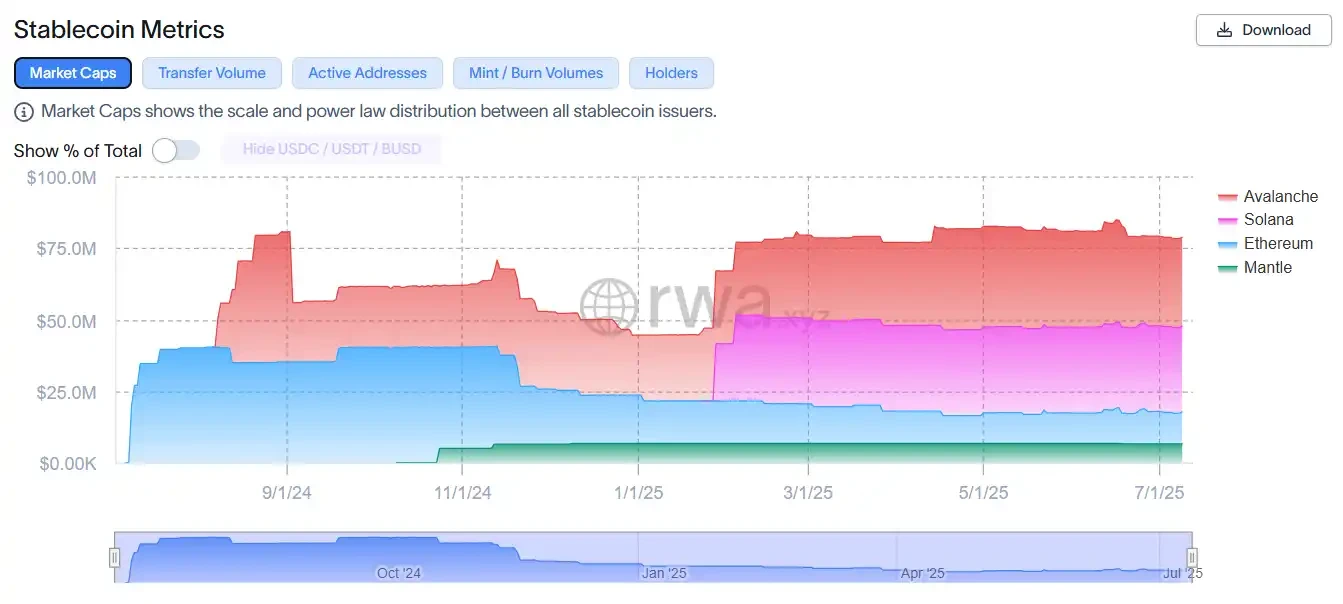This screenshot has width=1343, height=604.
Task: Click Hide USDC / USDT / BUSD button
Action: point(332,150)
